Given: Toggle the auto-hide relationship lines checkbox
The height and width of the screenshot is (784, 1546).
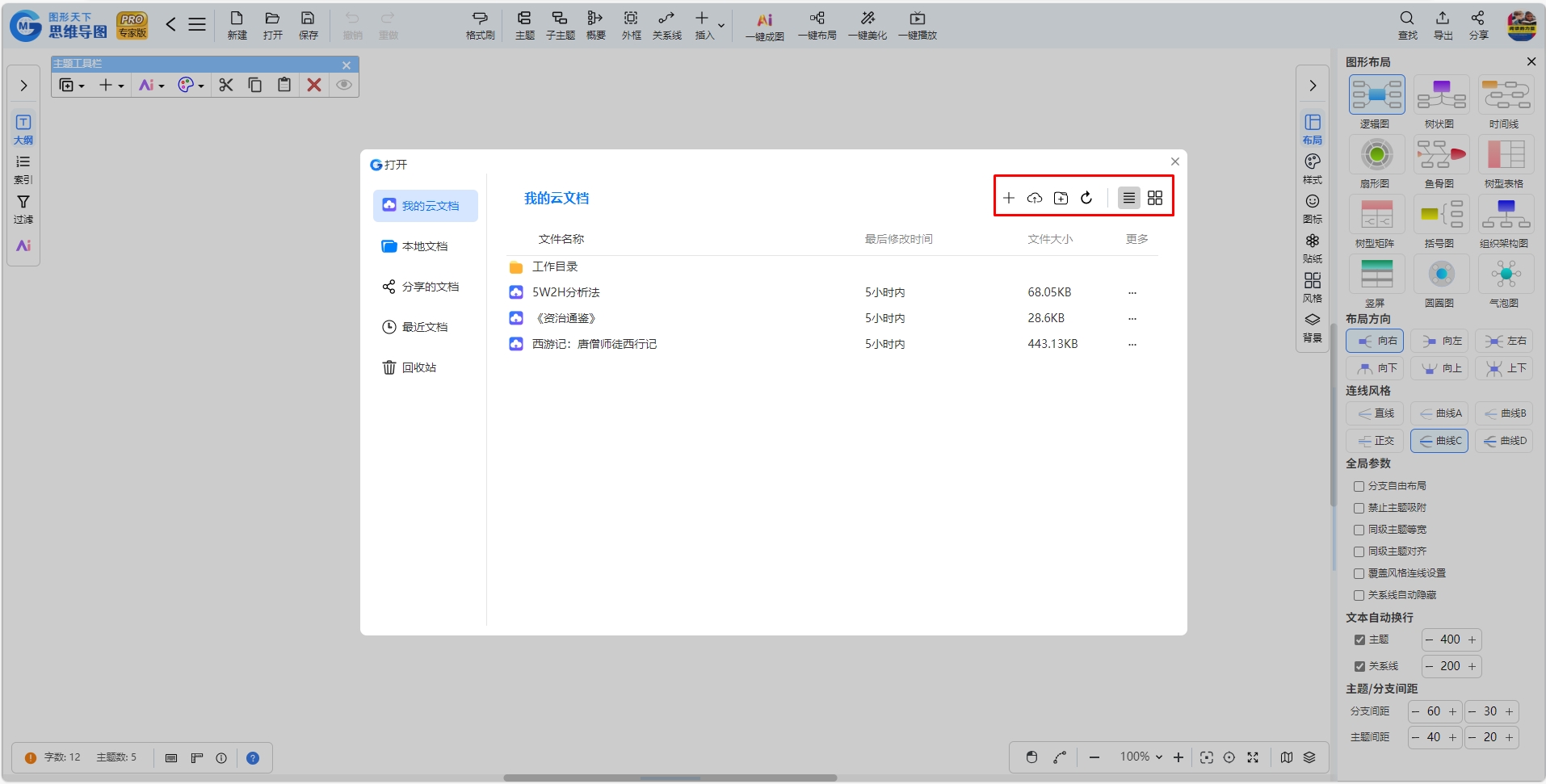Looking at the screenshot, I should tap(1359, 595).
